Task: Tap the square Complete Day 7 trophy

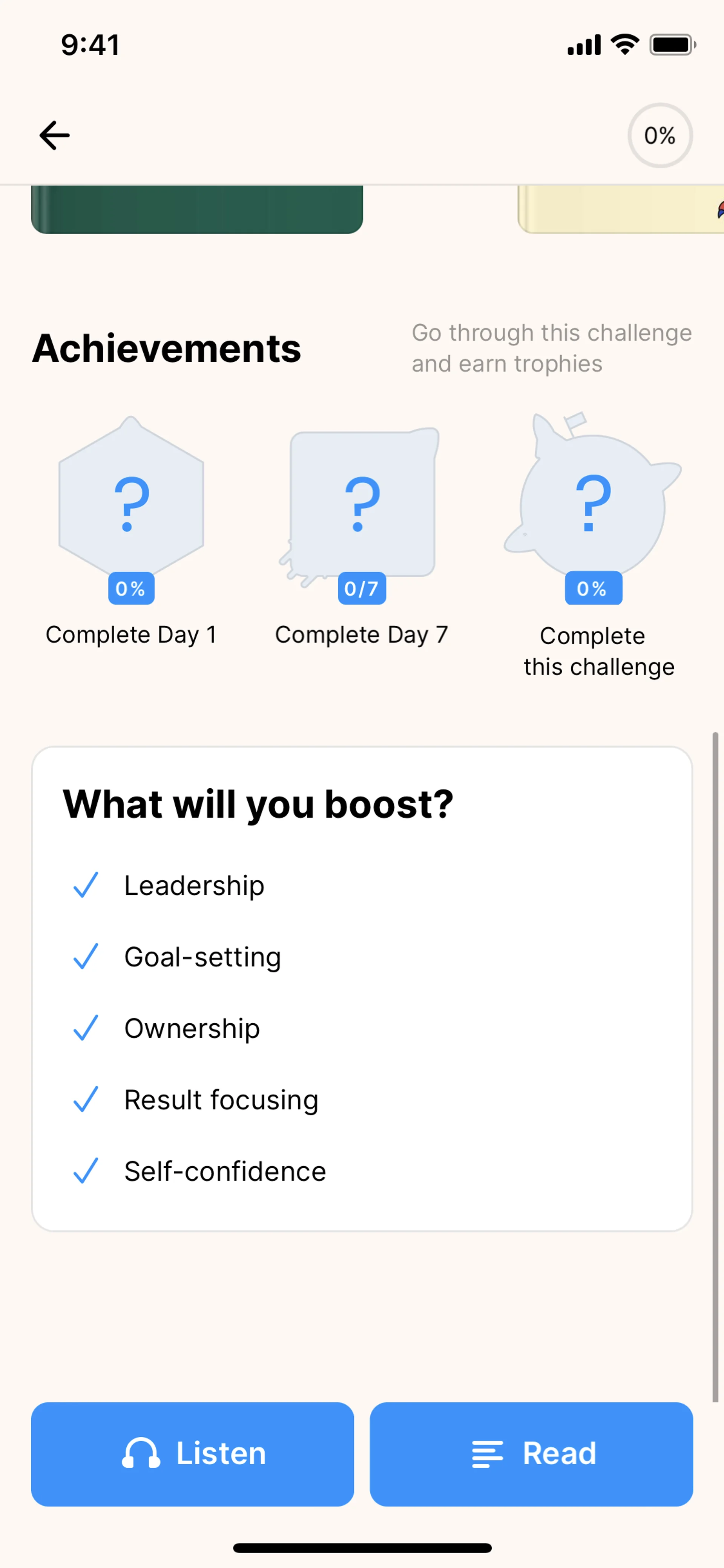Action: click(363, 502)
